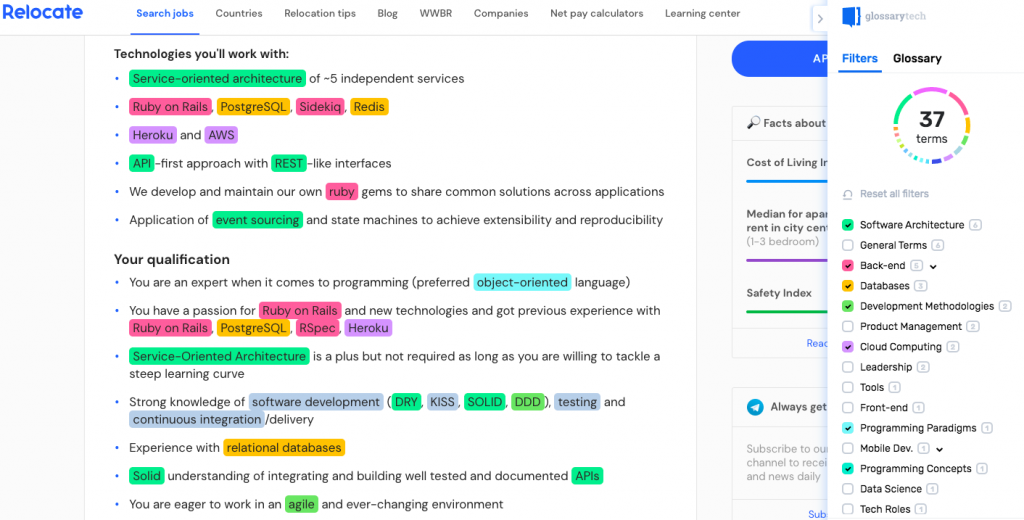Click the highlighted DDD term
Viewport: 1024px width, 520px height.
(528, 402)
